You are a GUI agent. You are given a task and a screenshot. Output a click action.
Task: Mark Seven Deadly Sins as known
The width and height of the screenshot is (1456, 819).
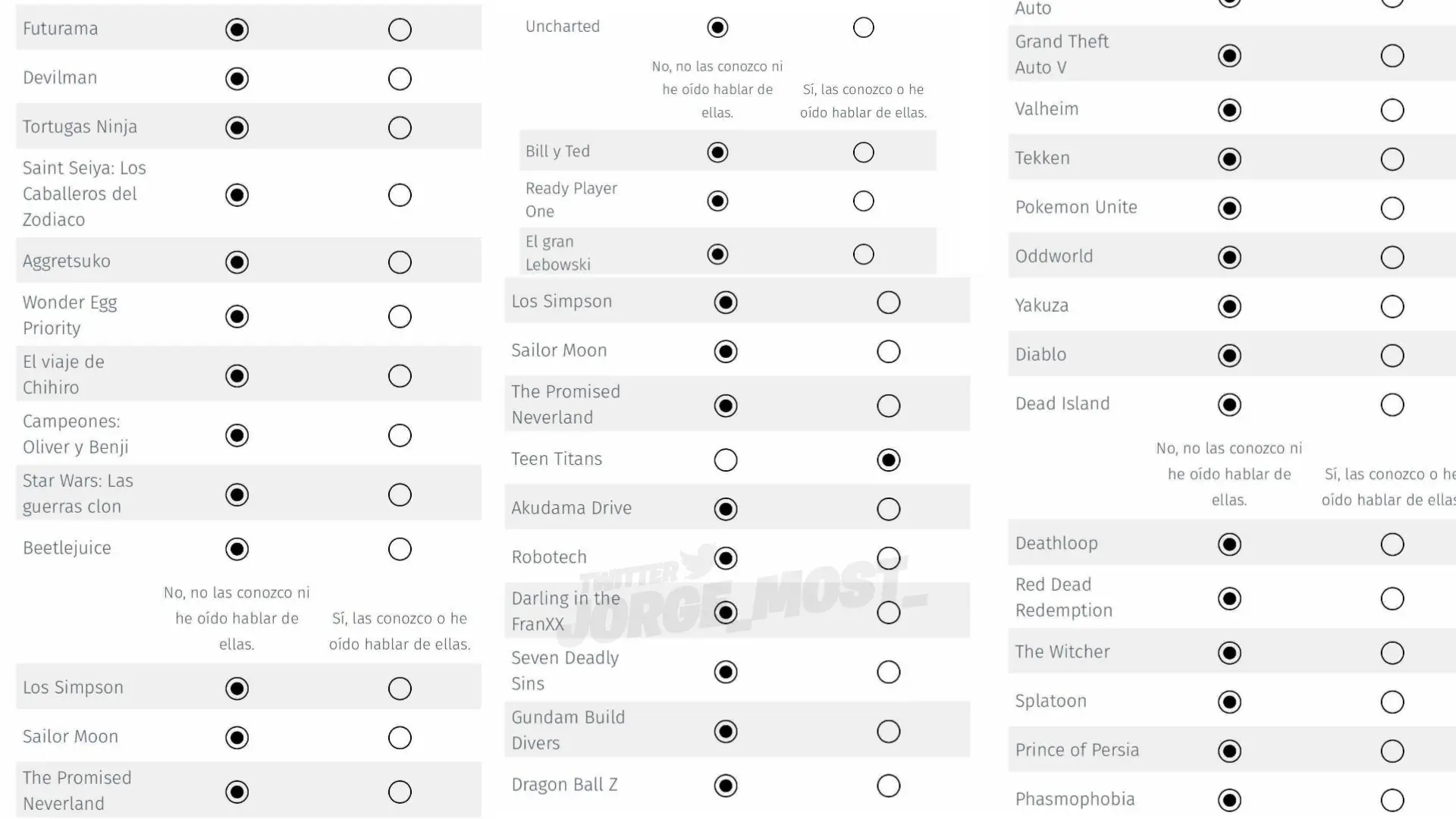tap(889, 672)
